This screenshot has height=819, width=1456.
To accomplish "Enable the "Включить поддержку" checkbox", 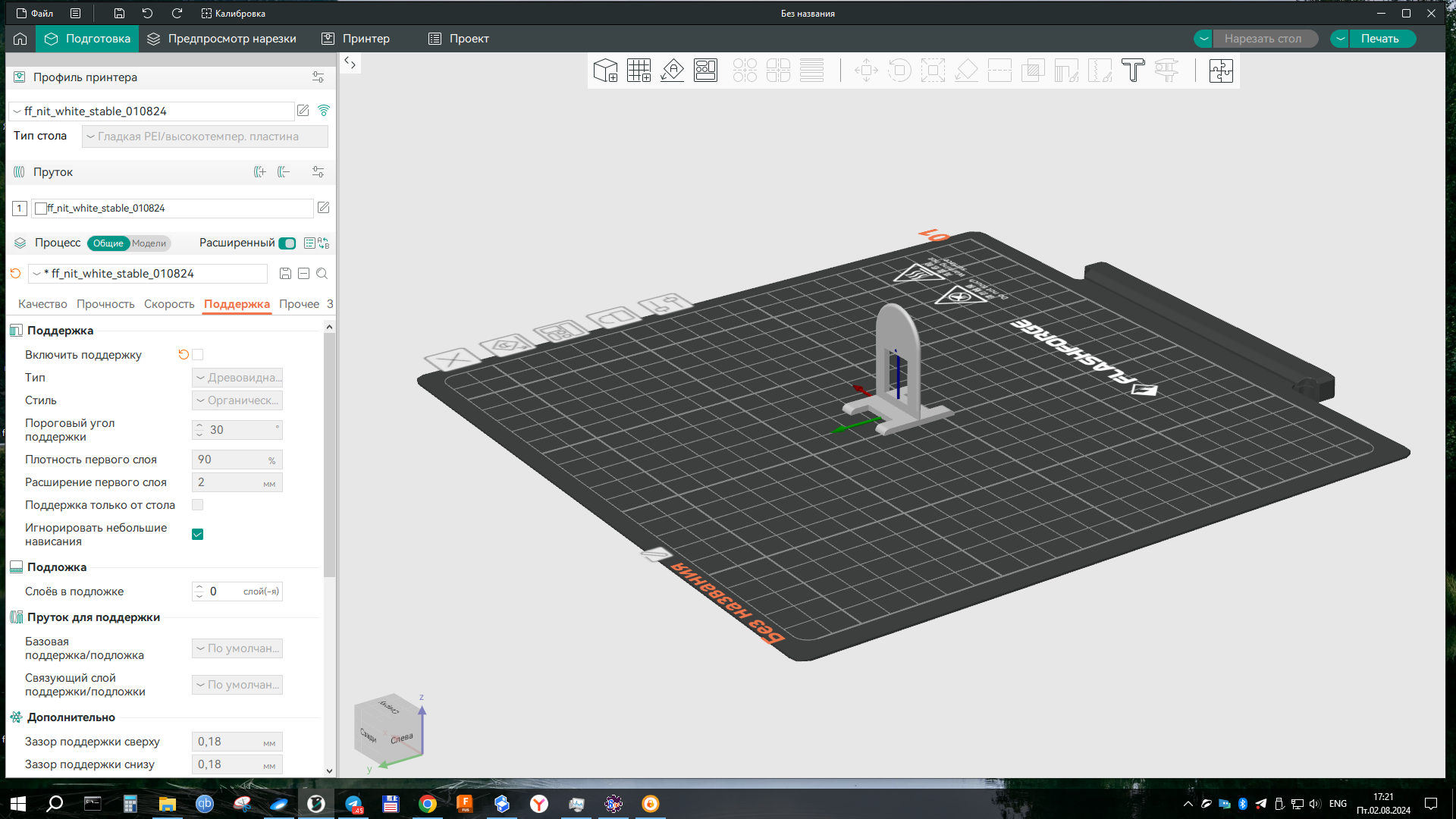I will [x=198, y=355].
